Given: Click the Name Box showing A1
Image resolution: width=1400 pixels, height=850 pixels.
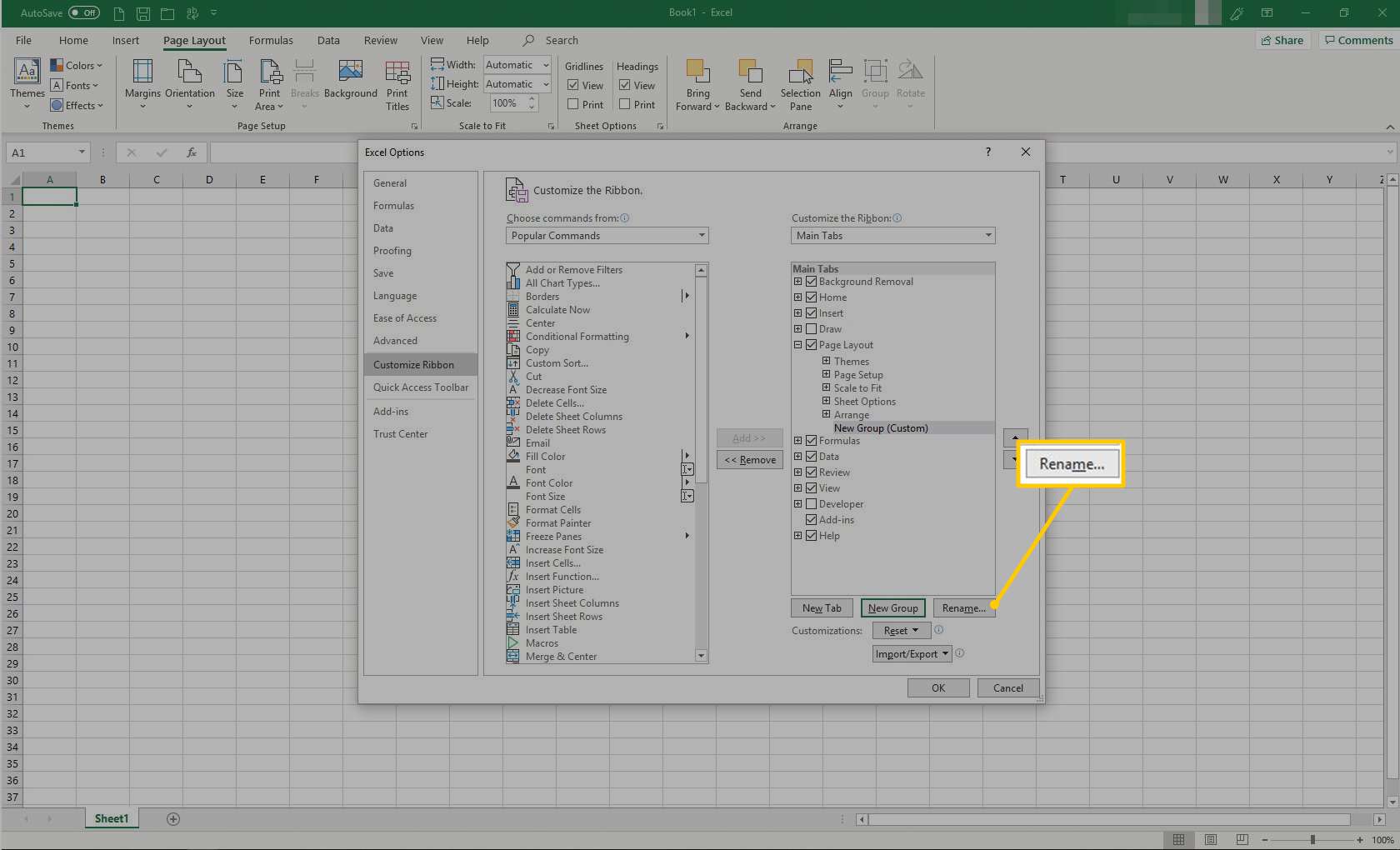Looking at the screenshot, I should 47,152.
